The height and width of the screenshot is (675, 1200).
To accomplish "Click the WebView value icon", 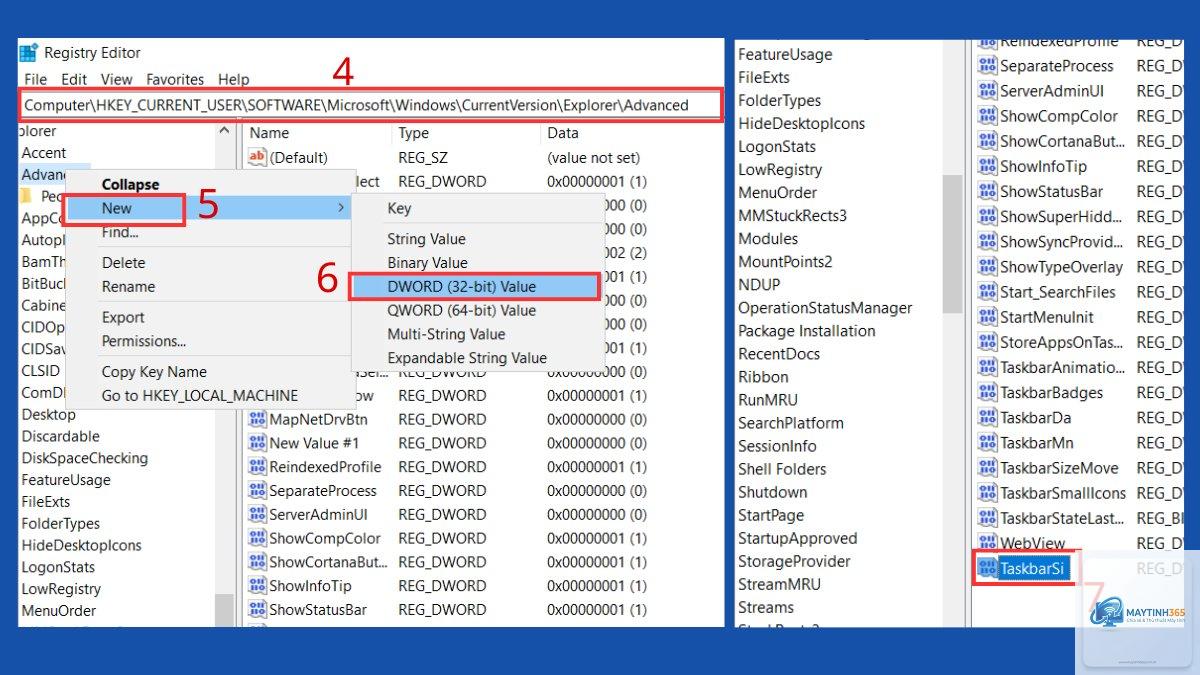I will point(987,543).
